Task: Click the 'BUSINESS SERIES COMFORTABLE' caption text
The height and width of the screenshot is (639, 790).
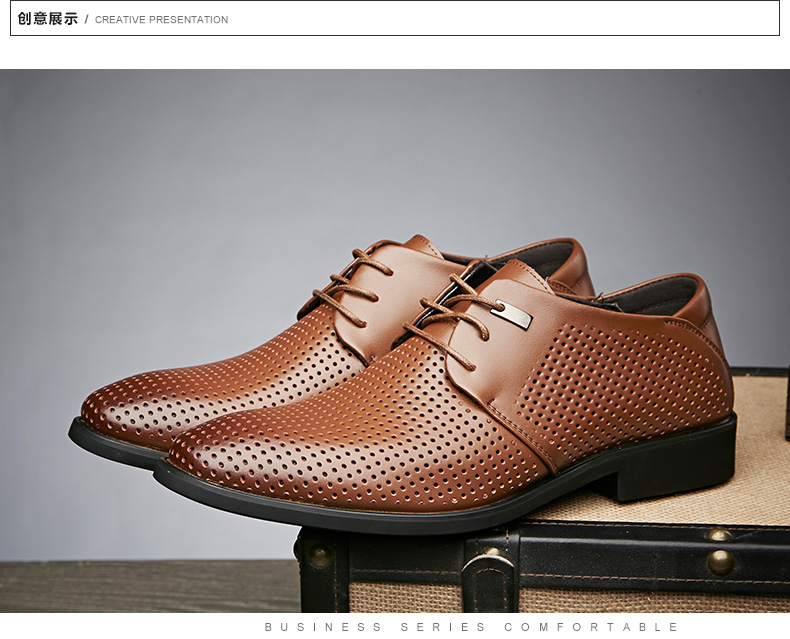Action: pos(471,627)
